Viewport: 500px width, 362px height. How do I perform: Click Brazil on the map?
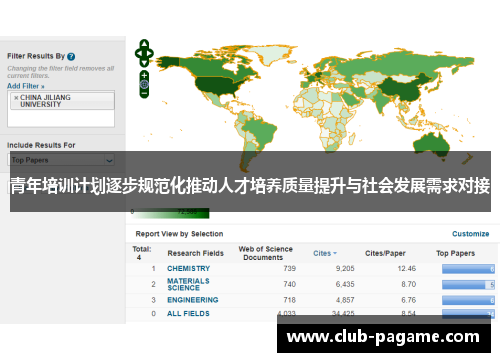[262, 131]
